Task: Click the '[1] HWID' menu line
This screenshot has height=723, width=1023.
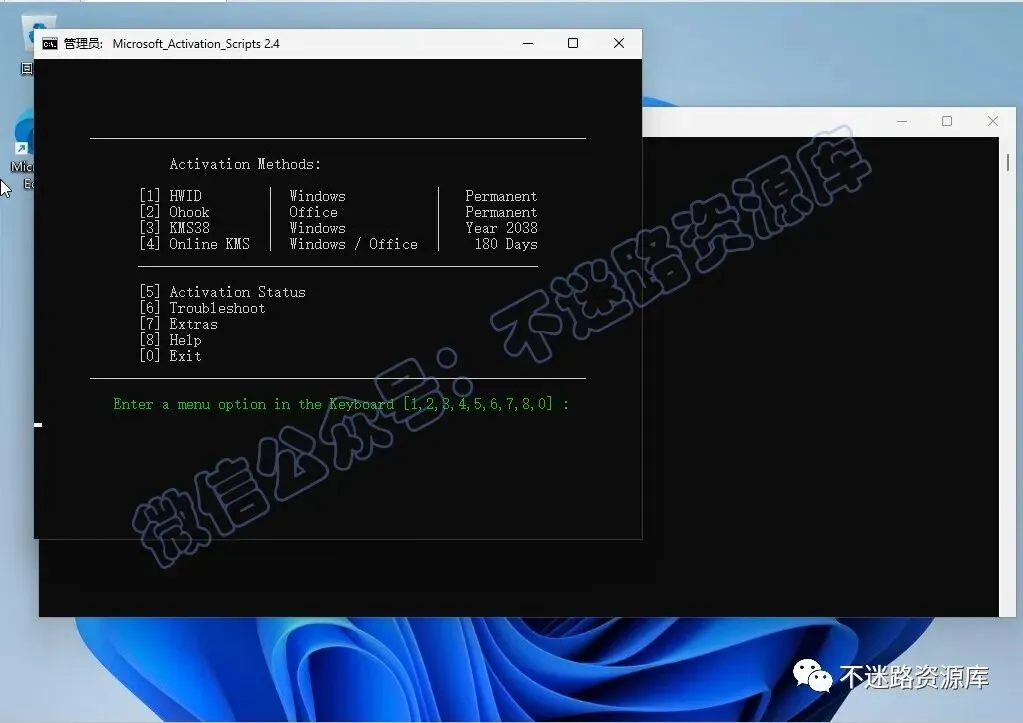Action: [170, 196]
